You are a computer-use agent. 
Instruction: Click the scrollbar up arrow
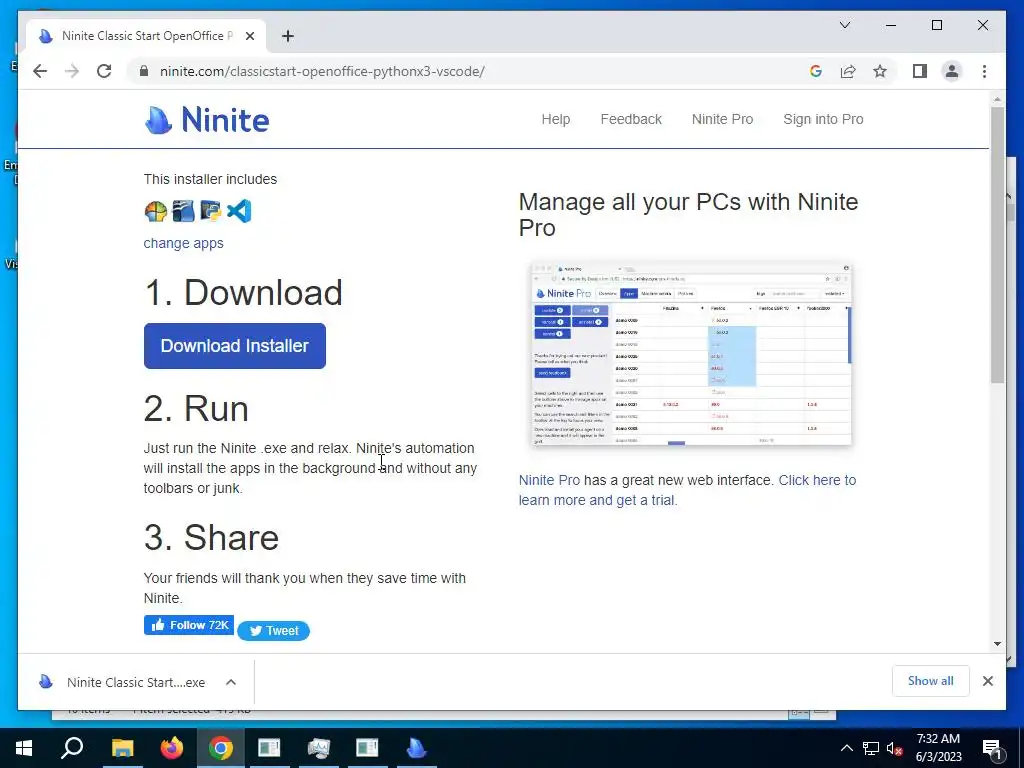997,99
